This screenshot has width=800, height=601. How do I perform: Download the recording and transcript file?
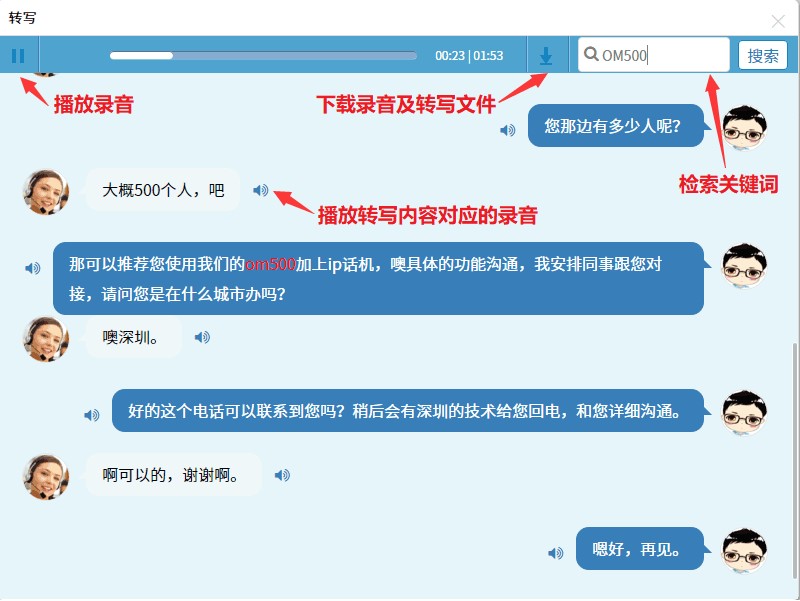[x=546, y=56]
